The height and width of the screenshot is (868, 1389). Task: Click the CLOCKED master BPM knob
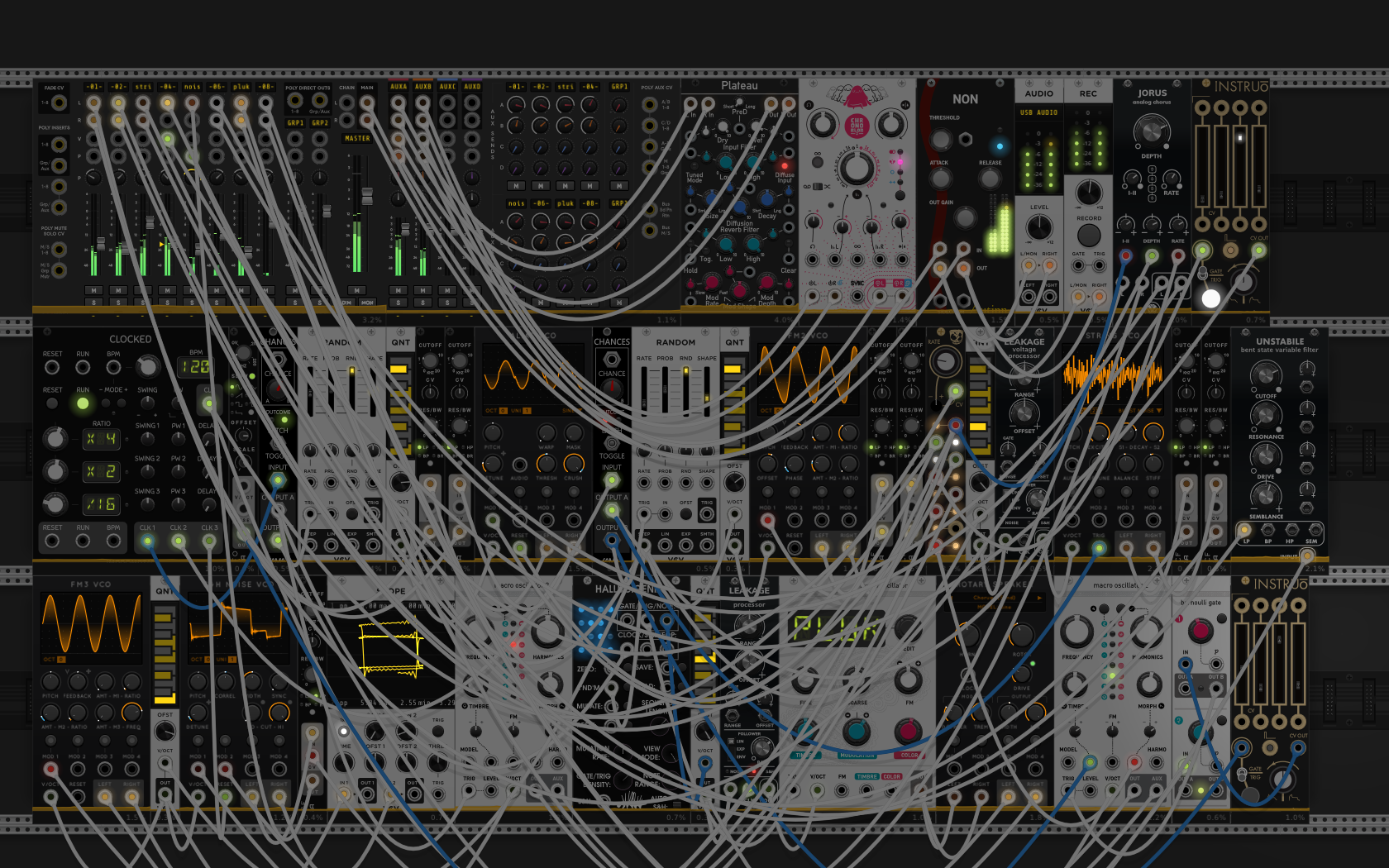tap(147, 366)
